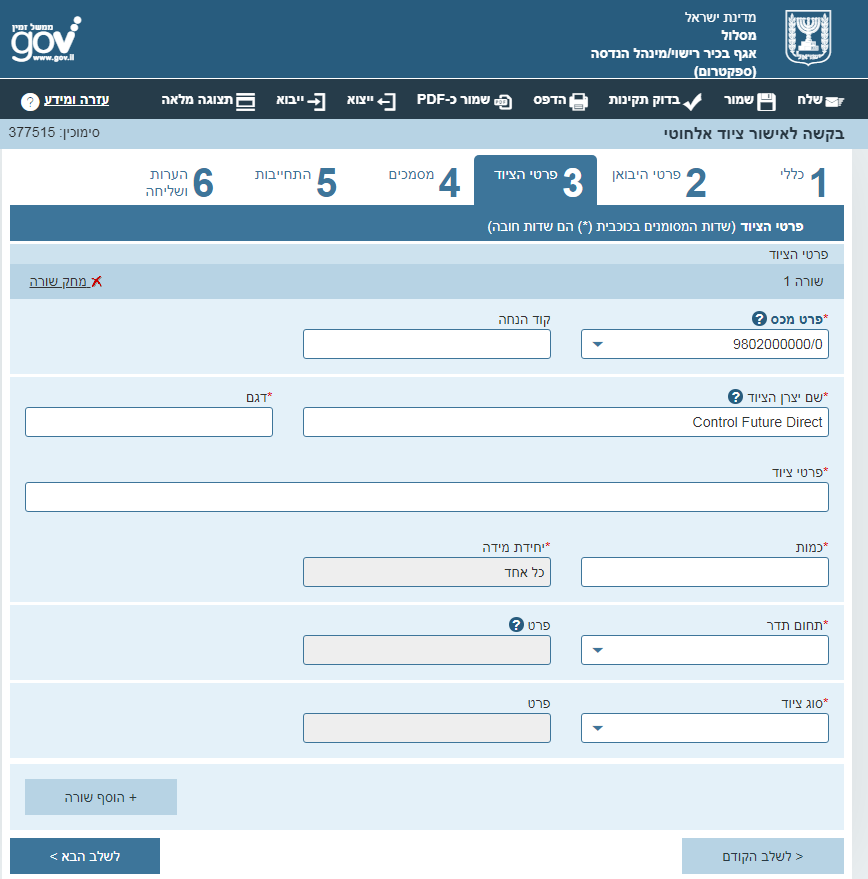Open the תחום תדר dropdown
Viewport: 868px width, 879px height.
click(x=705, y=650)
